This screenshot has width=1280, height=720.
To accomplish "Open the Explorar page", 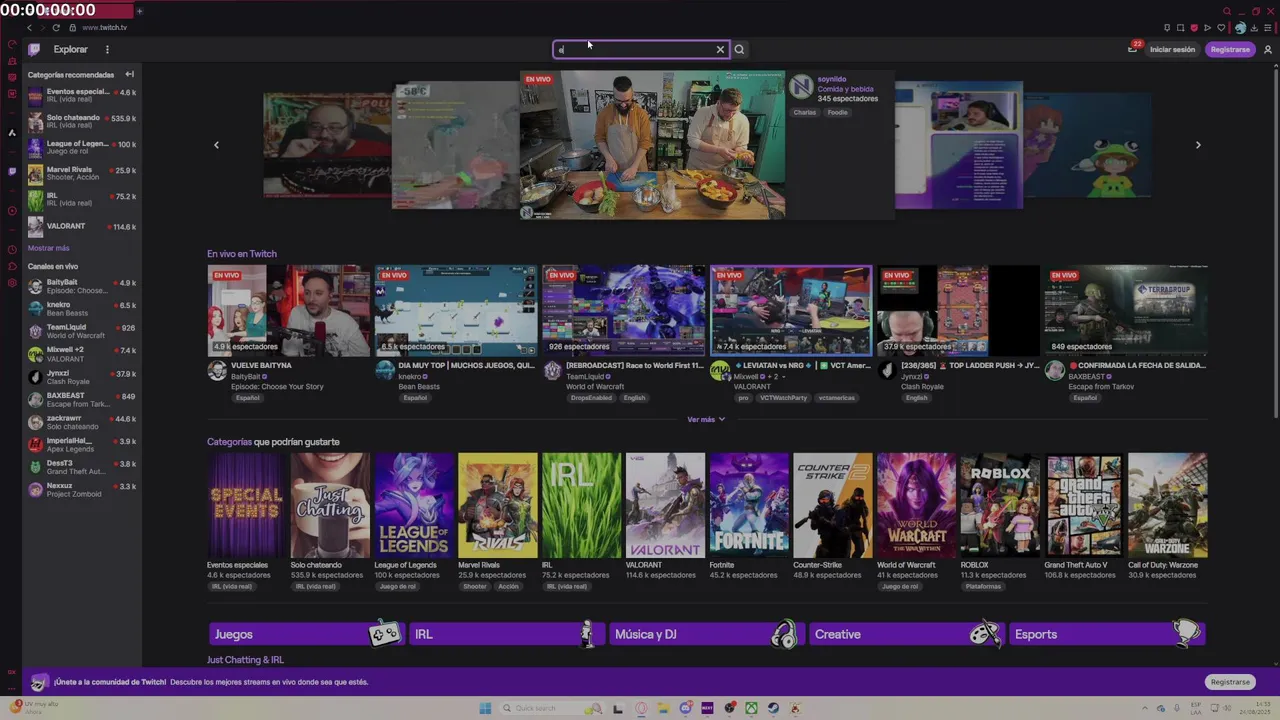I will click(70, 49).
